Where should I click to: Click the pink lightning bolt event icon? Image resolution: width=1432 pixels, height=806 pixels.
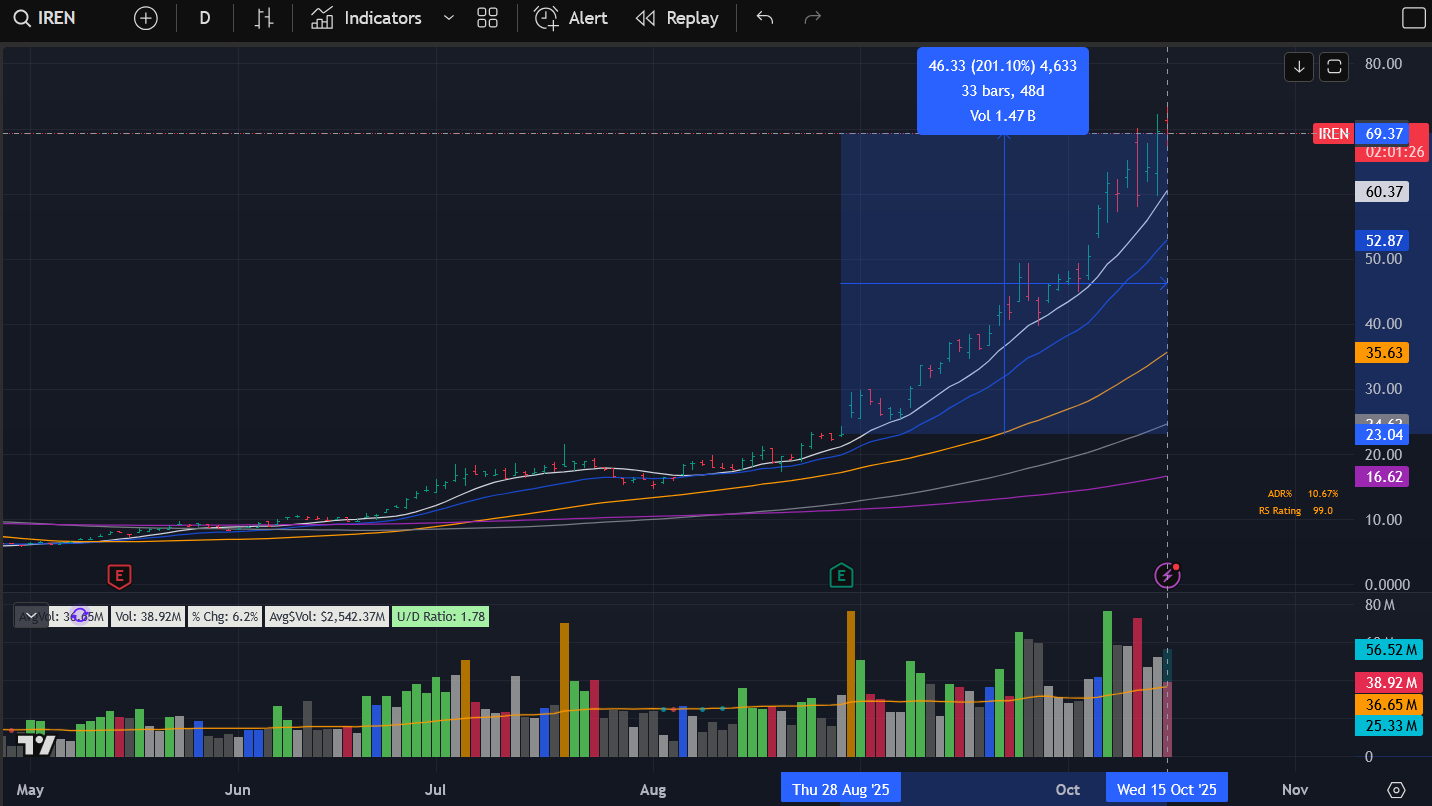point(1167,575)
